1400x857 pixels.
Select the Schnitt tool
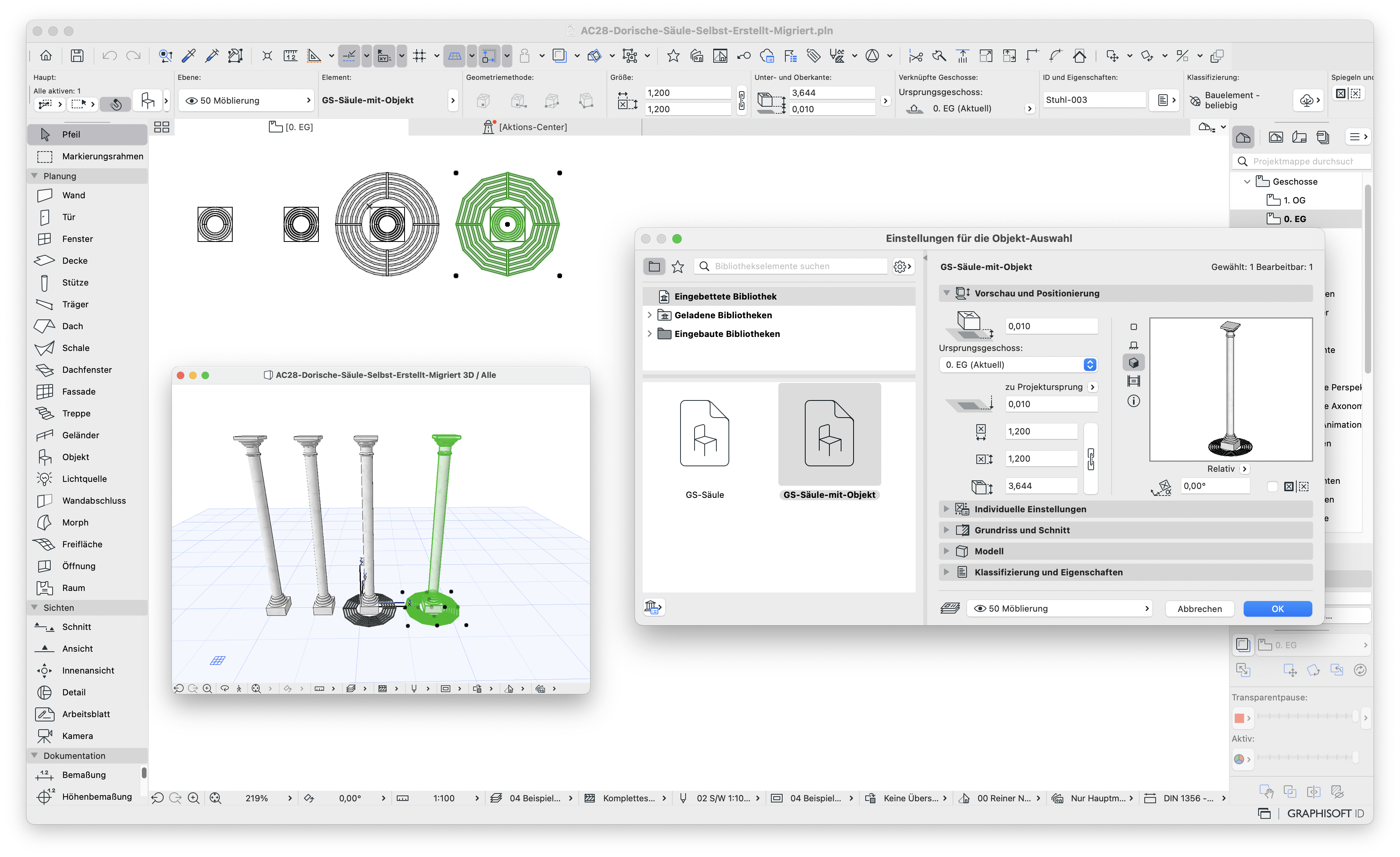point(87,627)
